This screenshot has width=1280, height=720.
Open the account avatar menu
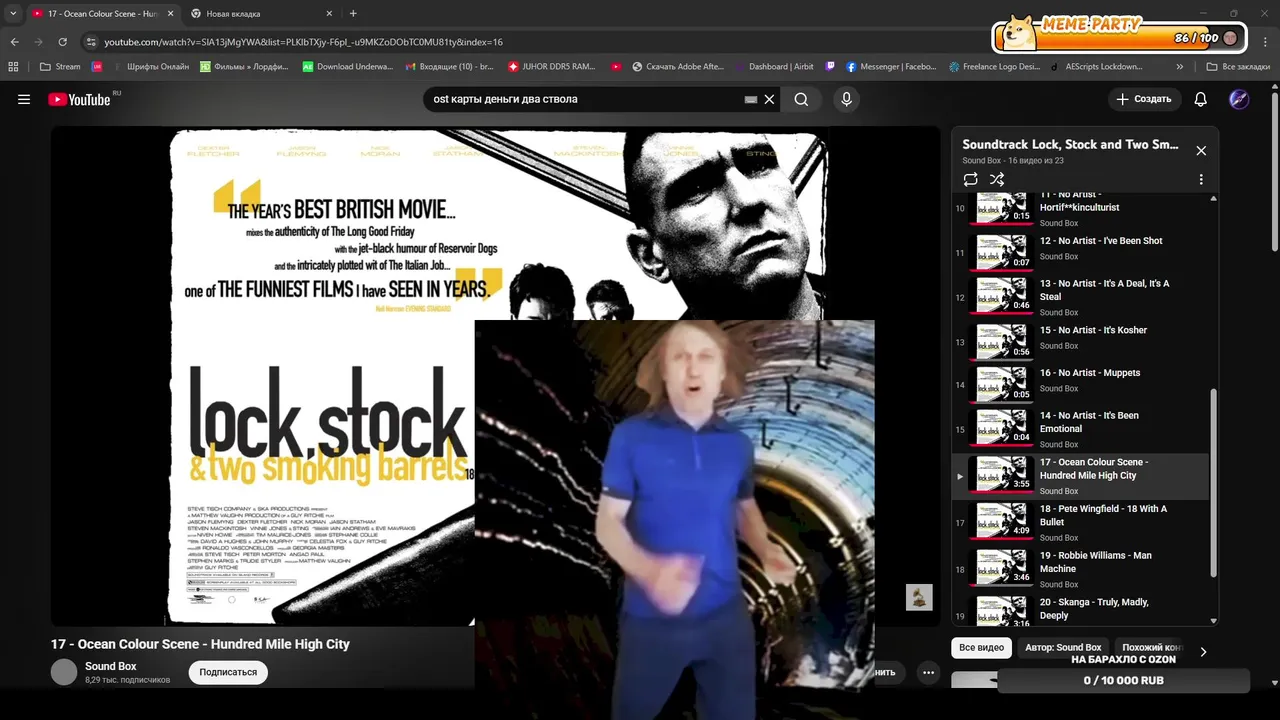point(1239,99)
